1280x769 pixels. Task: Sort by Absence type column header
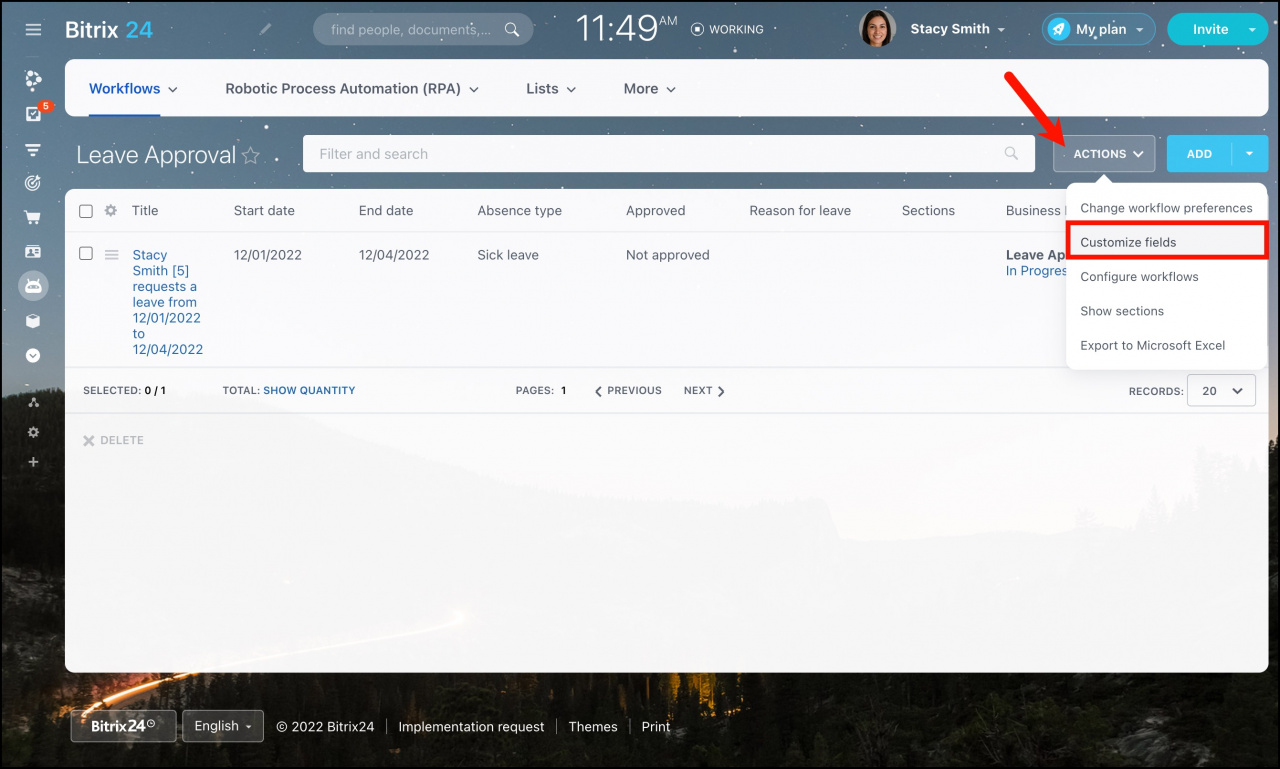519,211
